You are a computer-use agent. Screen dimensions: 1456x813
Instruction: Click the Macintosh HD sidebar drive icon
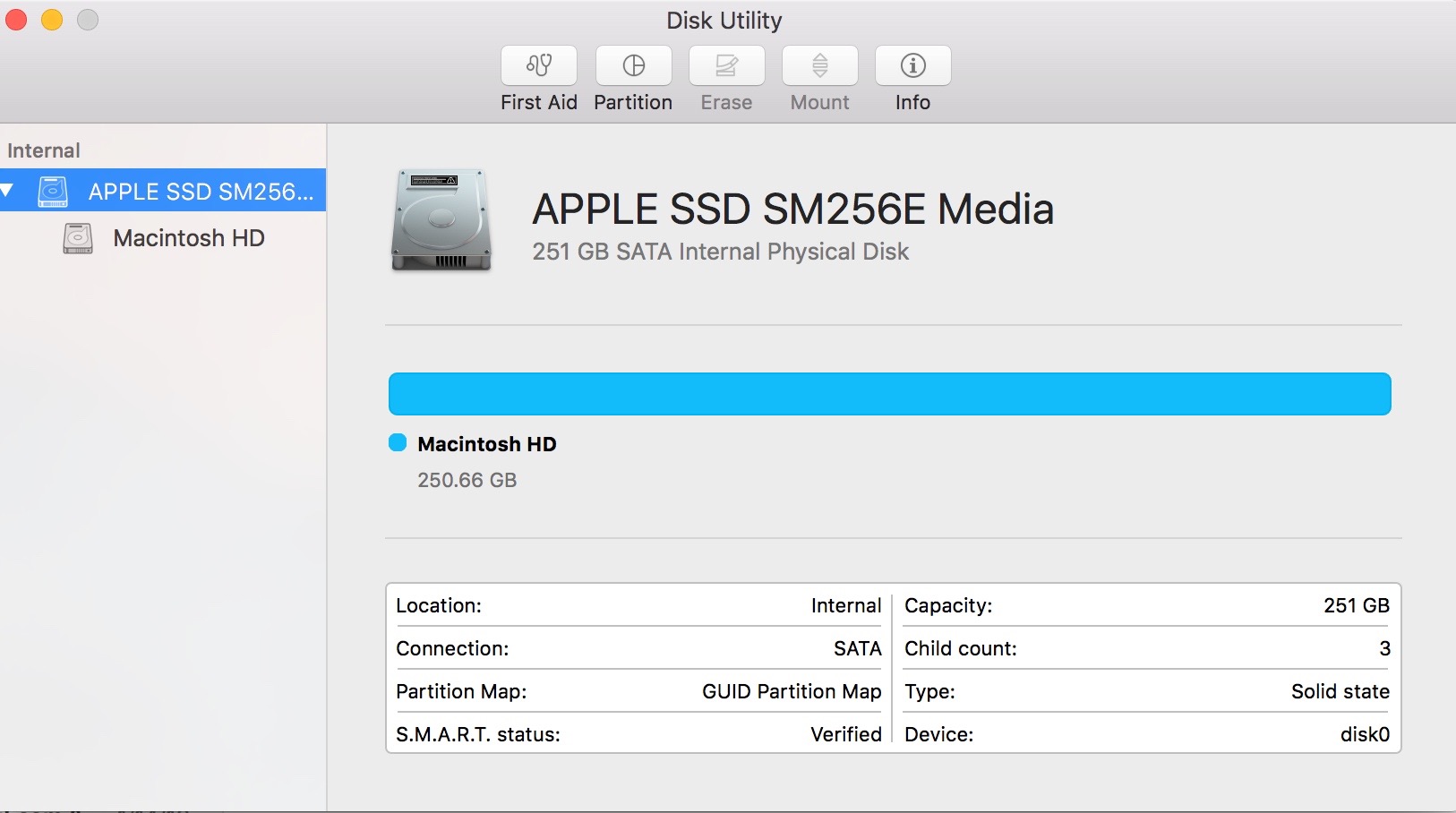pyautogui.click(x=78, y=238)
